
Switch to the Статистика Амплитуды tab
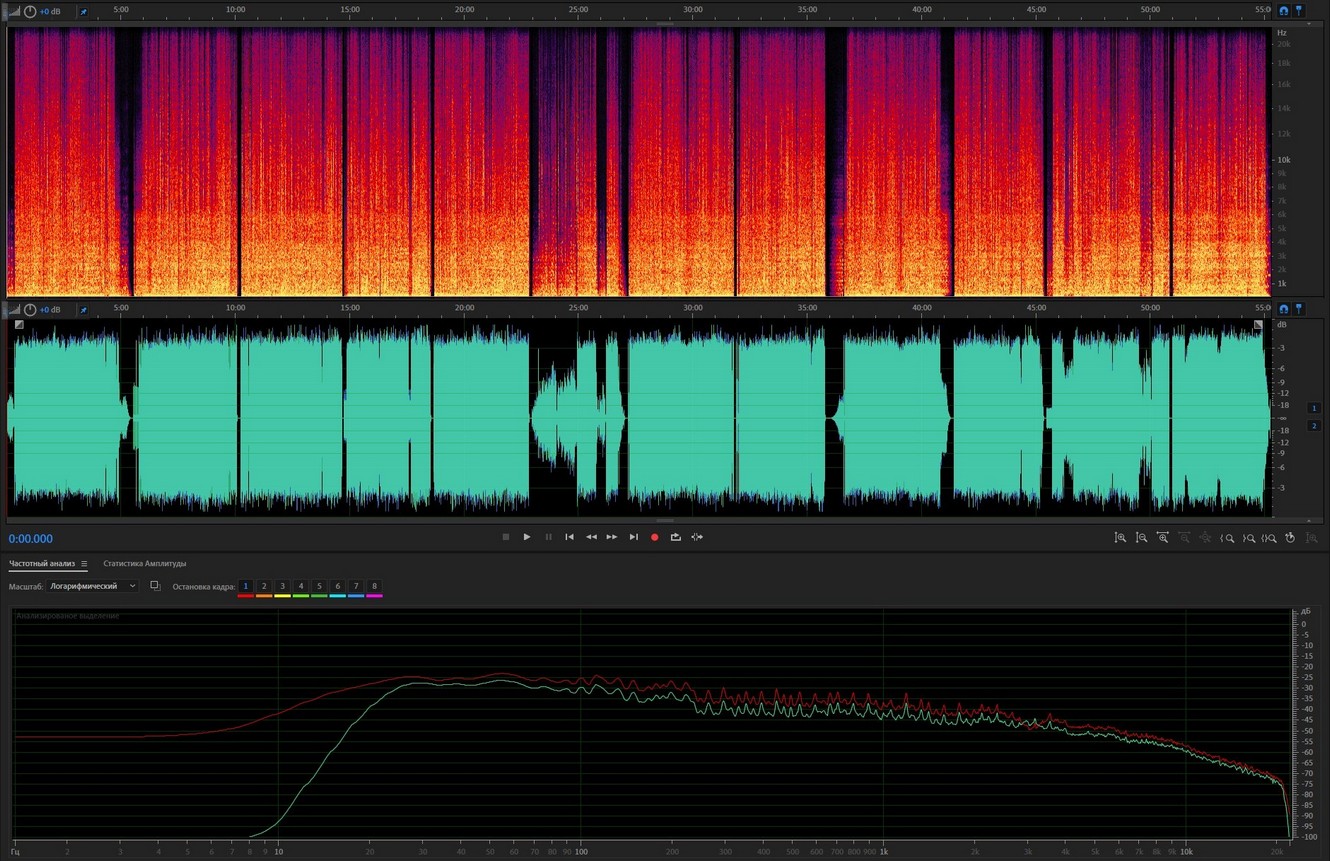[x=144, y=564]
